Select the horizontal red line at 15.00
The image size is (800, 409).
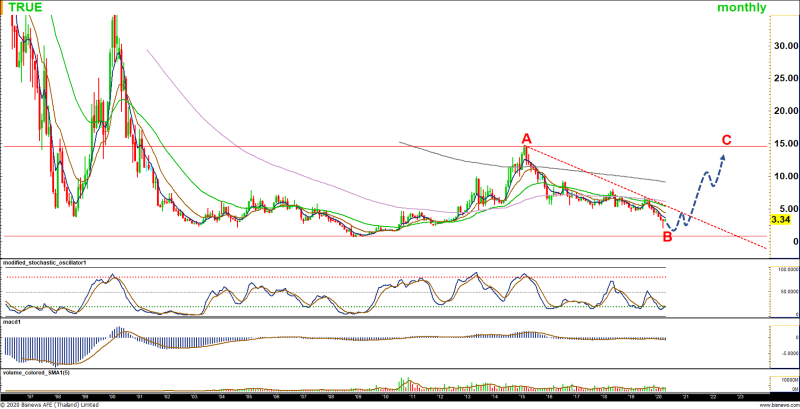[x=300, y=147]
